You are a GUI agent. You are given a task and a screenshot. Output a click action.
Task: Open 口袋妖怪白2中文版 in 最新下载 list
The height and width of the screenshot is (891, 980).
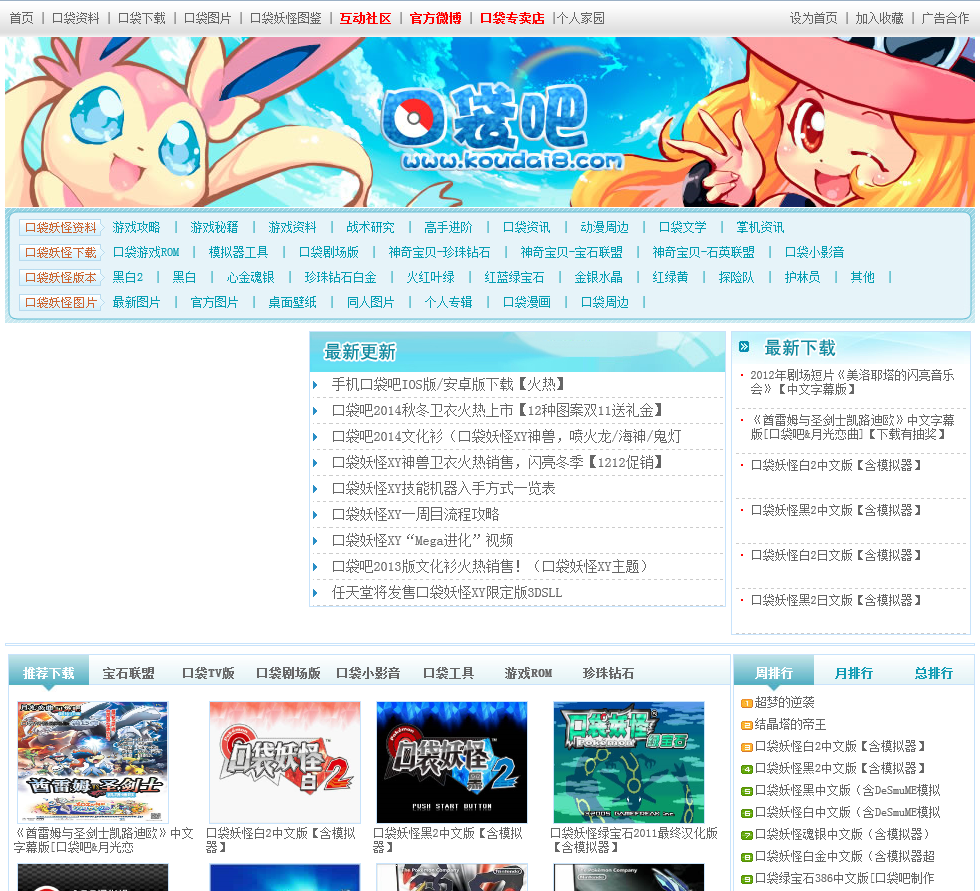click(836, 465)
